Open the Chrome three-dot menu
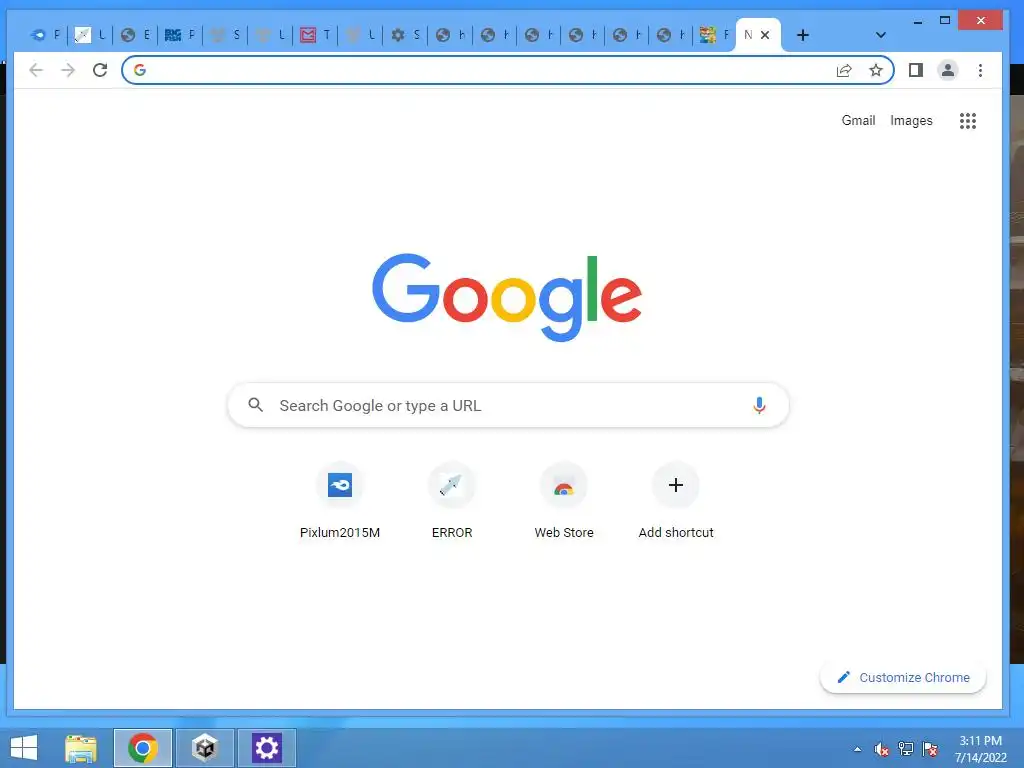 point(980,70)
